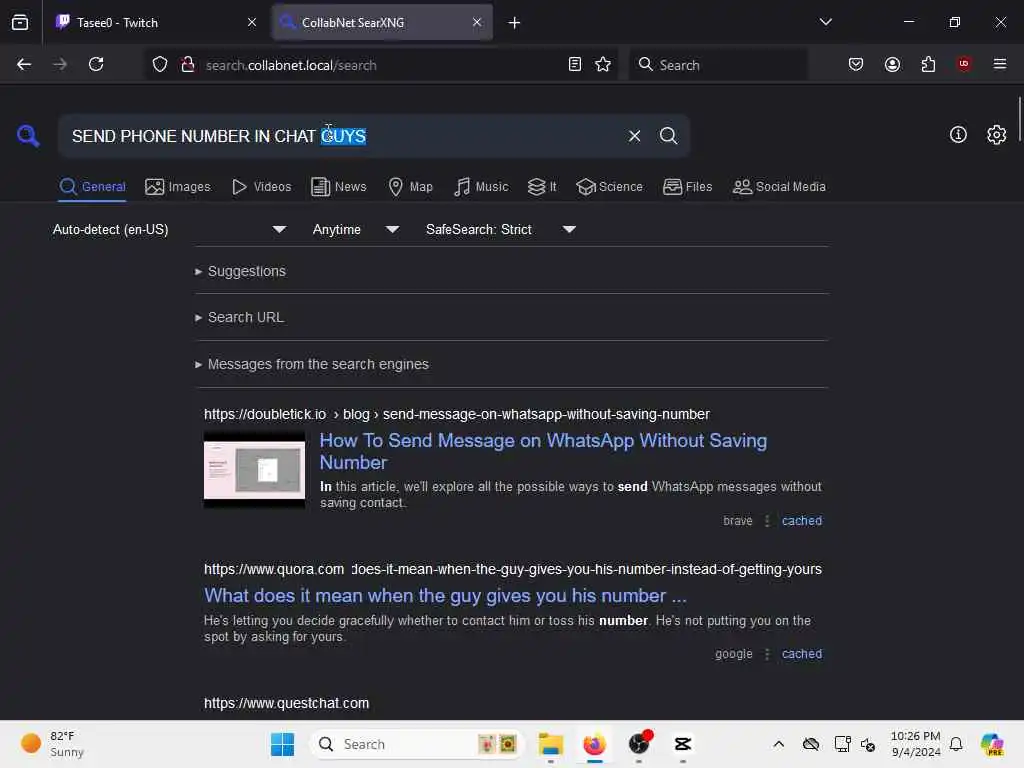Click the taskbar Search box

(x=417, y=744)
